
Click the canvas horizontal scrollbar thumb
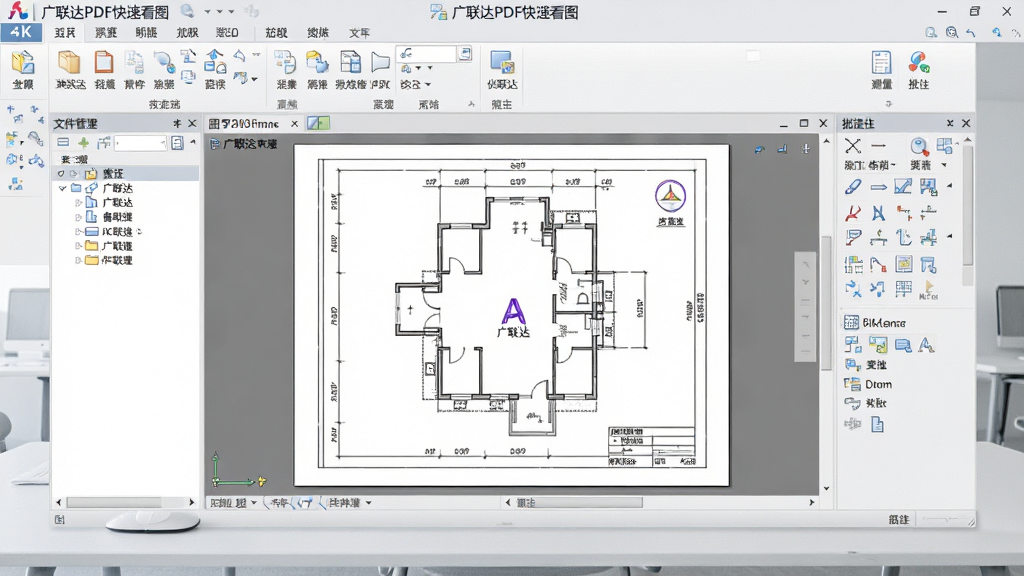point(581,502)
